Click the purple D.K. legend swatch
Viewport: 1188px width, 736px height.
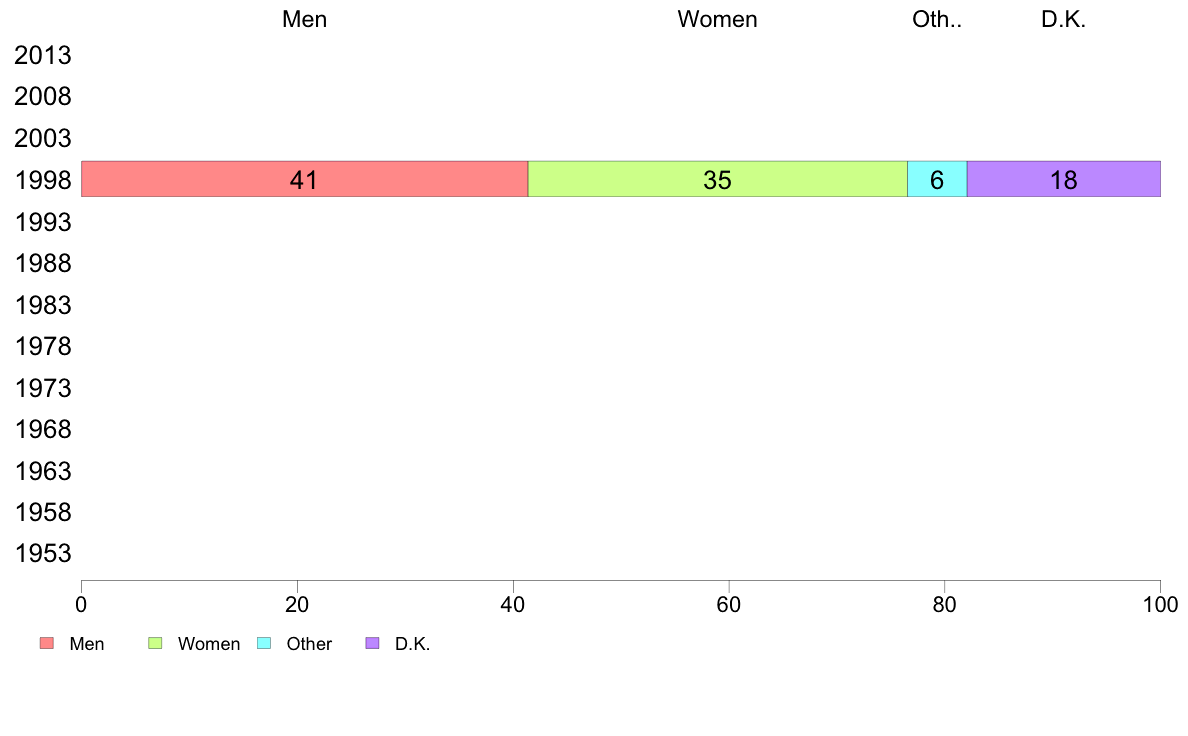tap(372, 643)
